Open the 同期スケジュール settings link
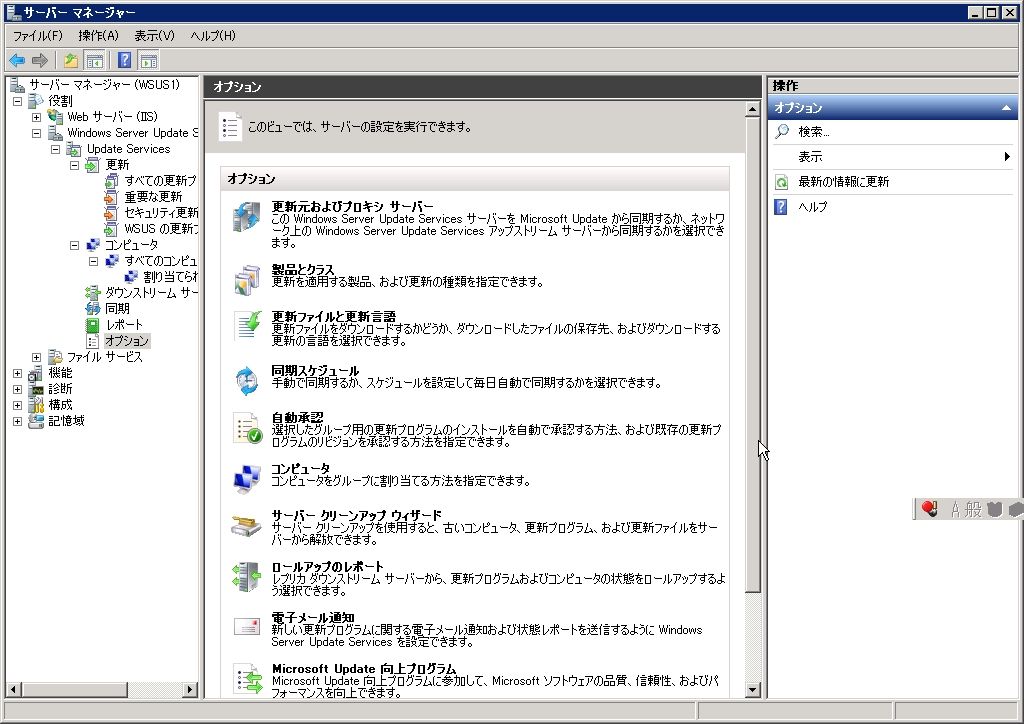This screenshot has height=724, width=1024. tap(315, 370)
